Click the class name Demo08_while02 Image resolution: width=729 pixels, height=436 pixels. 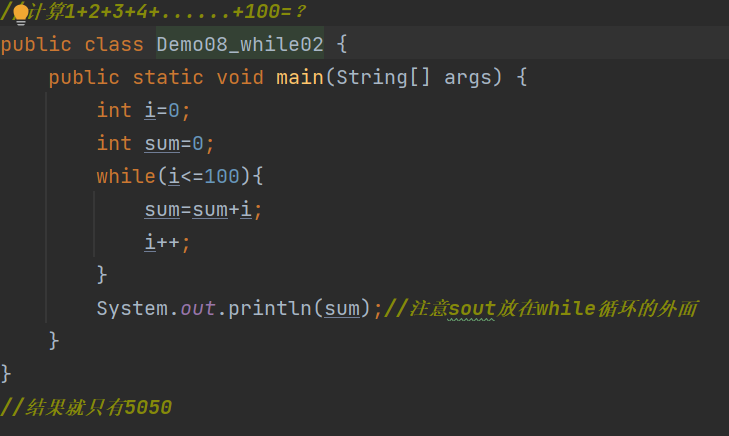[x=239, y=44]
